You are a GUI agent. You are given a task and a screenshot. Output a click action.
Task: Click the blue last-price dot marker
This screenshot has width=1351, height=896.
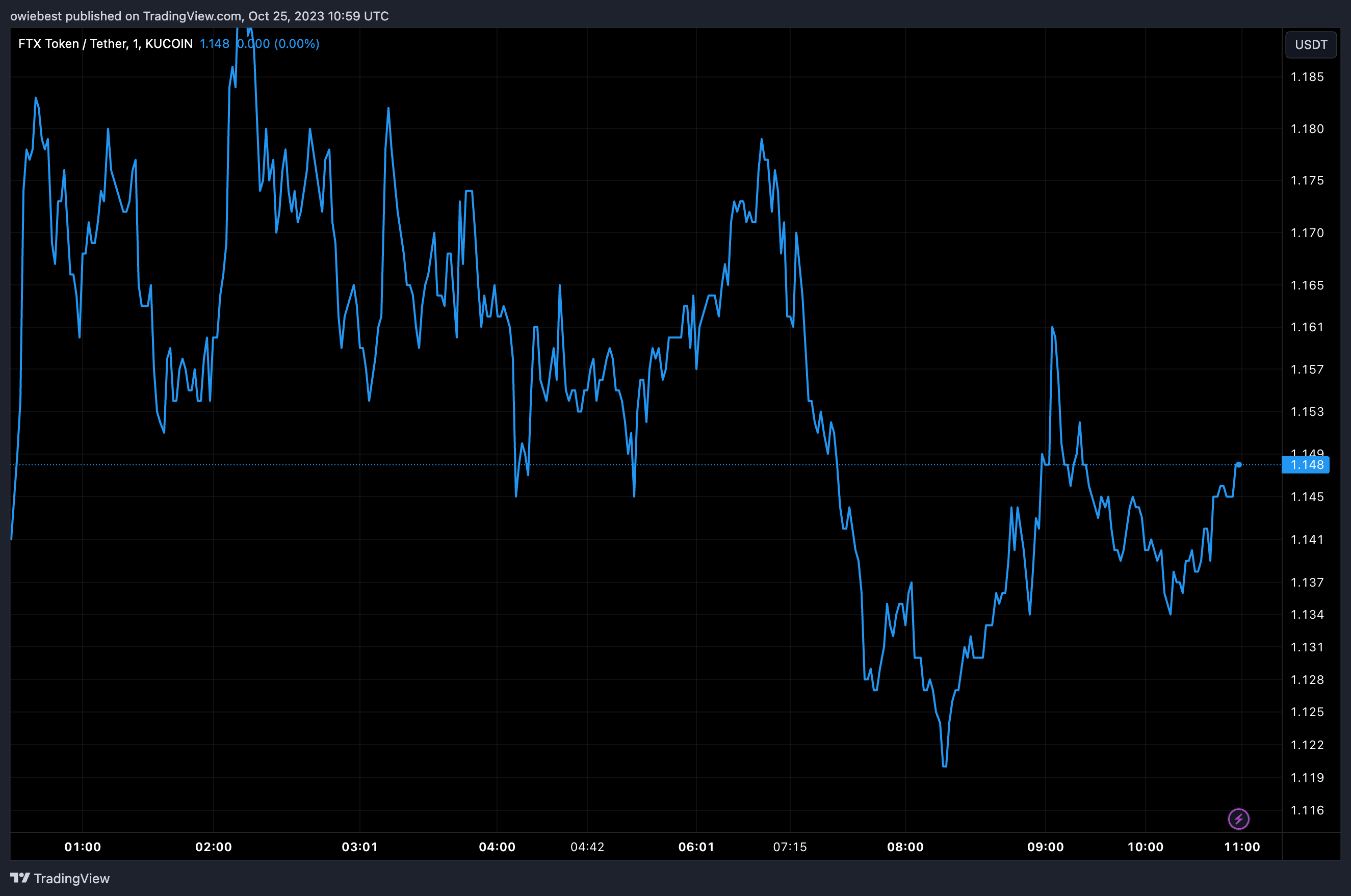(x=1238, y=465)
